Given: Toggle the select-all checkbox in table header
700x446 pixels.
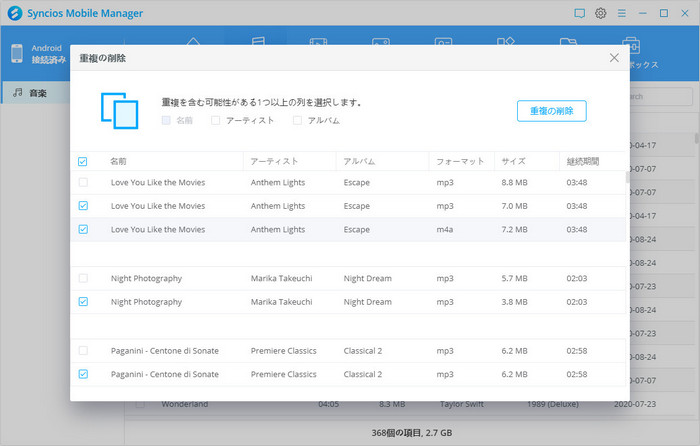Looking at the screenshot, I should pos(83,162).
